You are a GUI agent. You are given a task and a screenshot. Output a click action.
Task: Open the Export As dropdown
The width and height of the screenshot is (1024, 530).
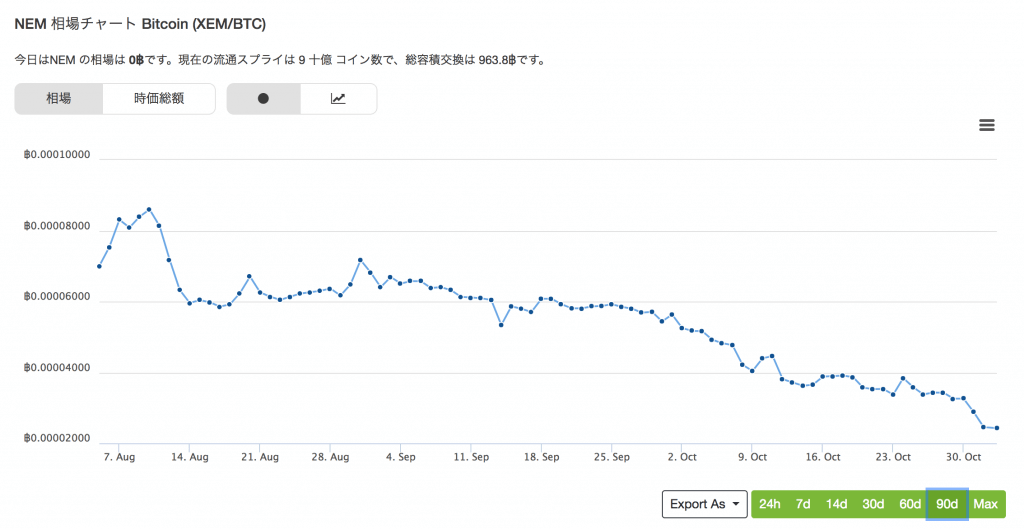coord(705,504)
